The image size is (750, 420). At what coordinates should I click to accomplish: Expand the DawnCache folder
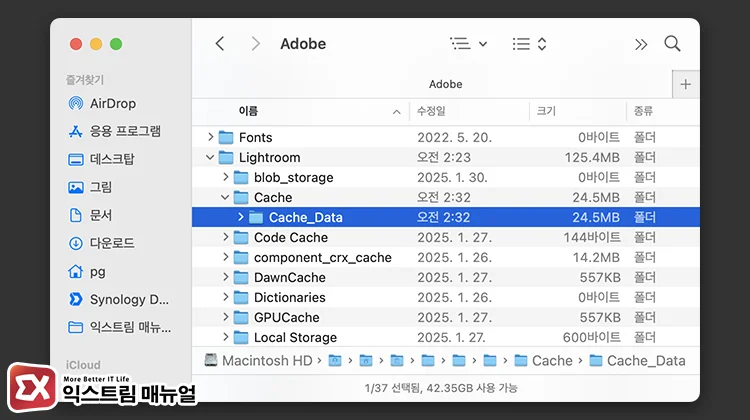click(x=225, y=277)
